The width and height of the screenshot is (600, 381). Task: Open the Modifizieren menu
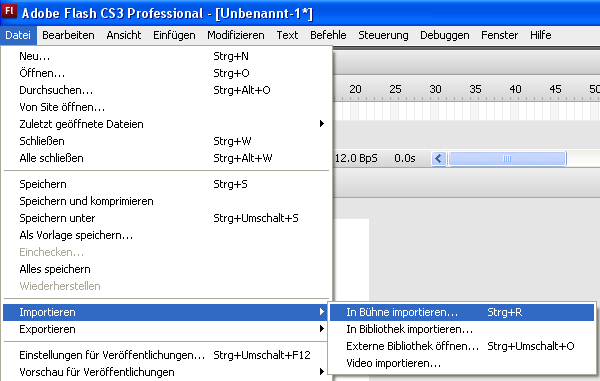point(236,35)
